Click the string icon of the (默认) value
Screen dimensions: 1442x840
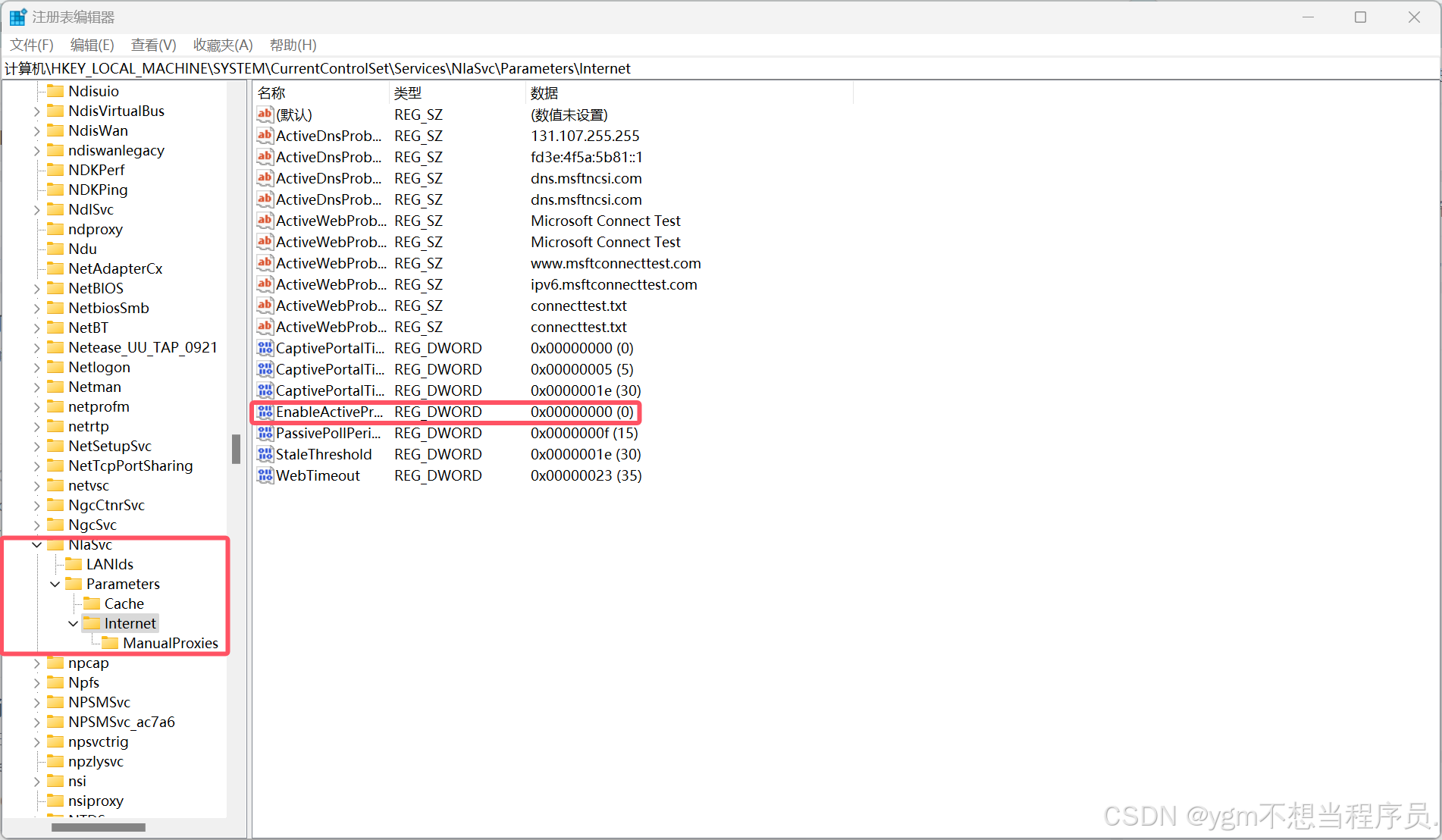[265, 114]
